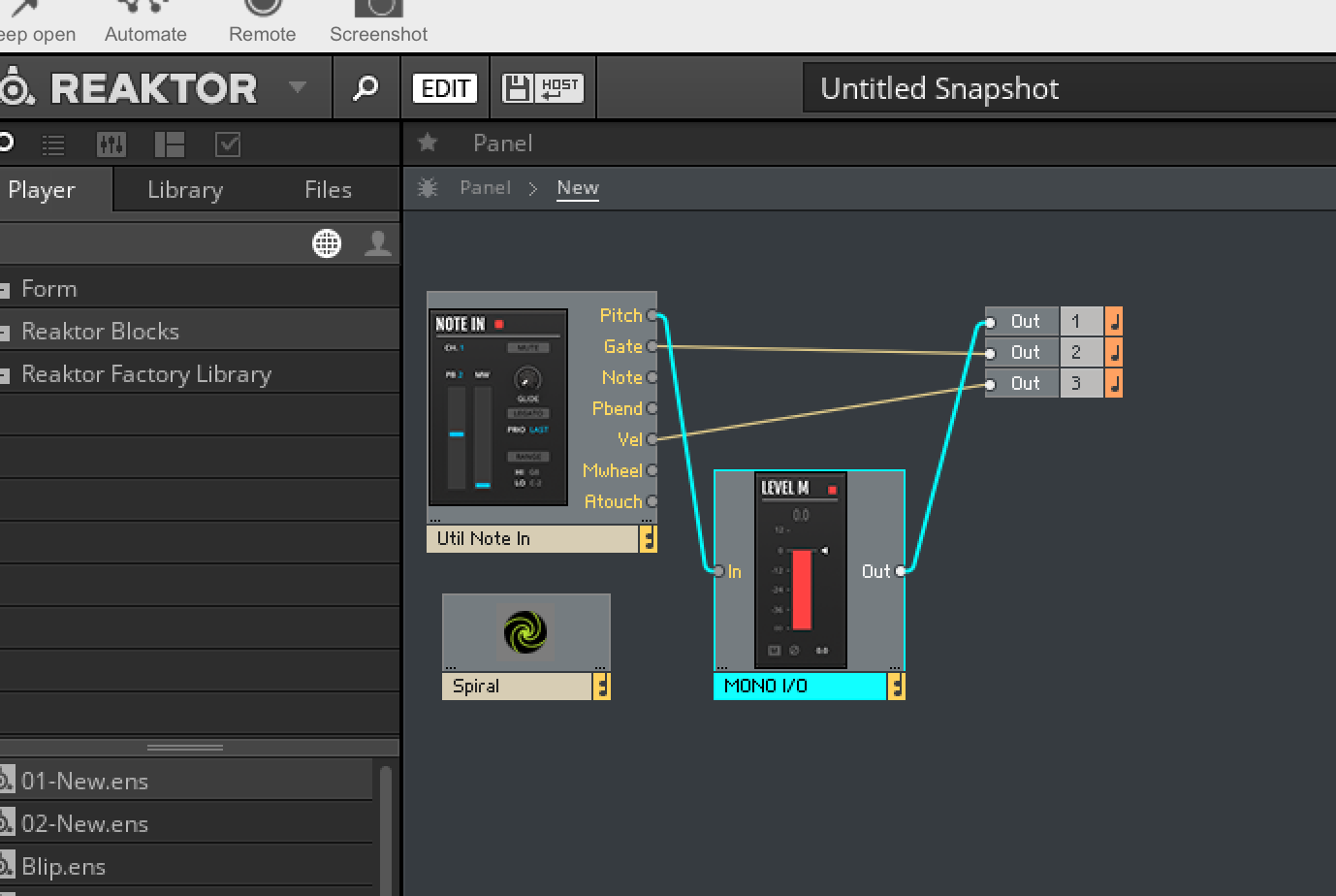1336x896 pixels.
Task: Open 01-New.ens in the file list
Action: 186,781
